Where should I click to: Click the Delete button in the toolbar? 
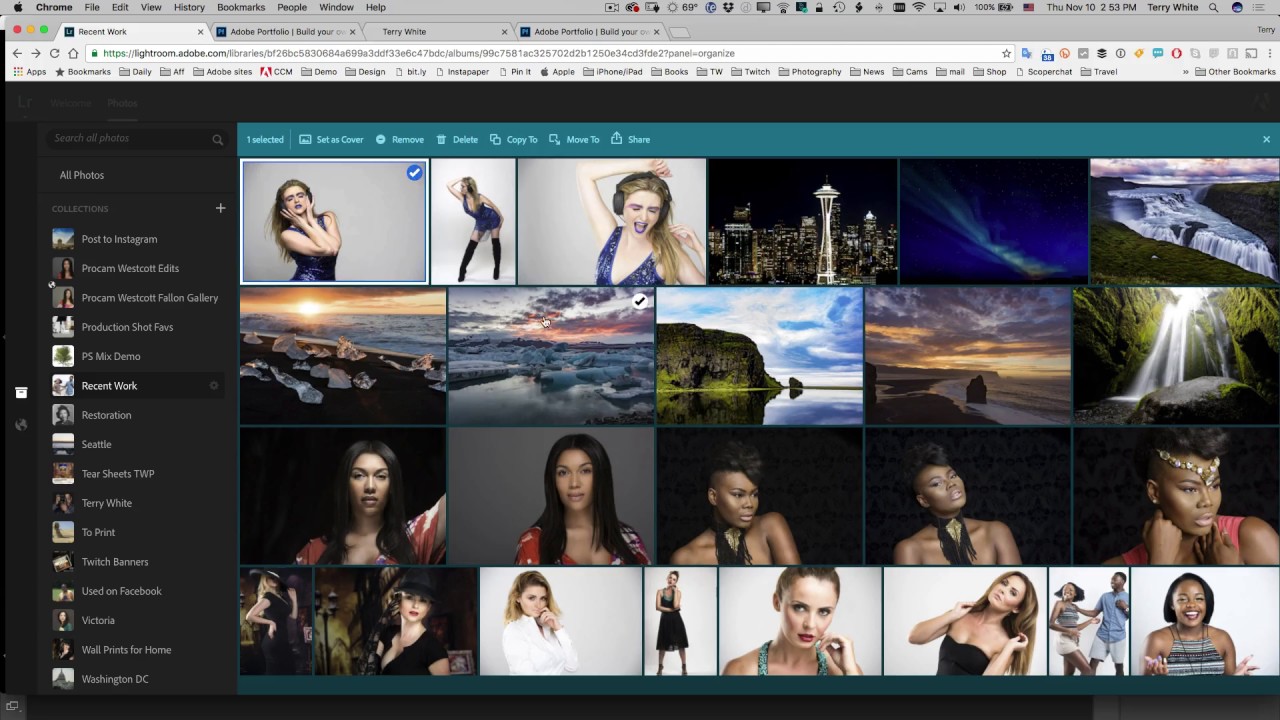tap(457, 139)
